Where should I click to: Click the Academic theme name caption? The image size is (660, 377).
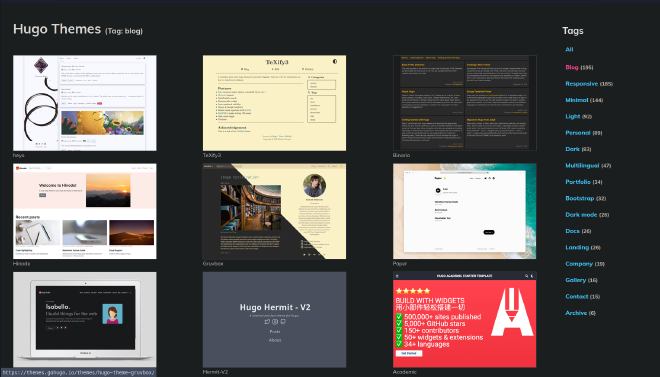[x=405, y=372]
